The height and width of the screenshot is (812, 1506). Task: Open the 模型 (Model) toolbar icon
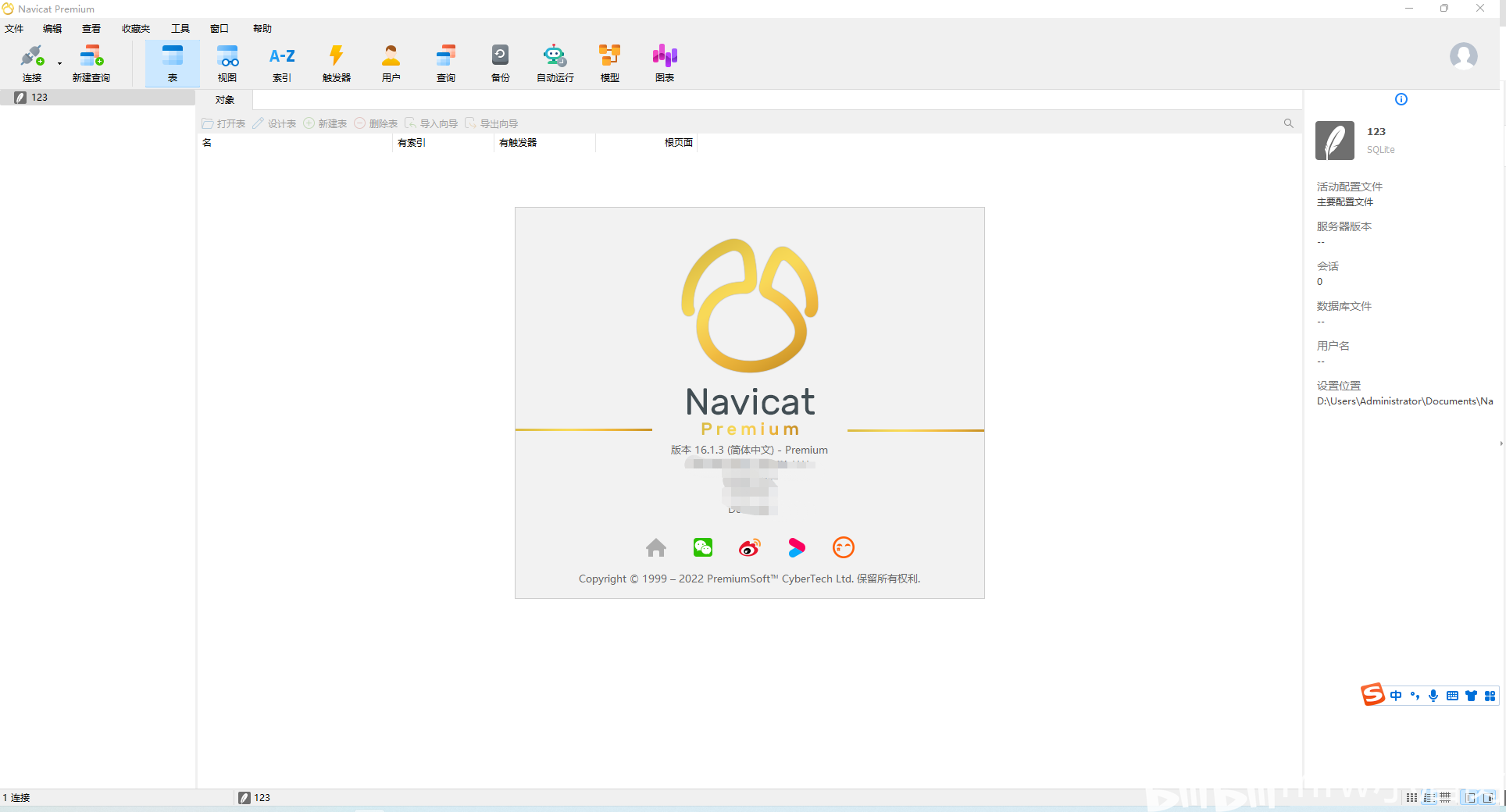[610, 63]
